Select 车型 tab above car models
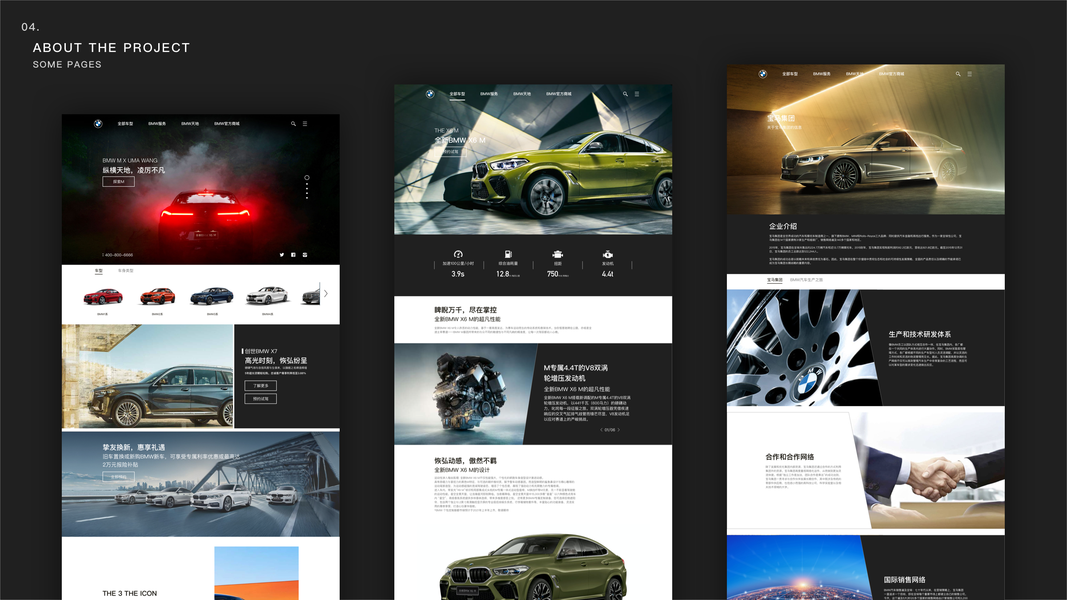1067x600 pixels. click(x=99, y=271)
